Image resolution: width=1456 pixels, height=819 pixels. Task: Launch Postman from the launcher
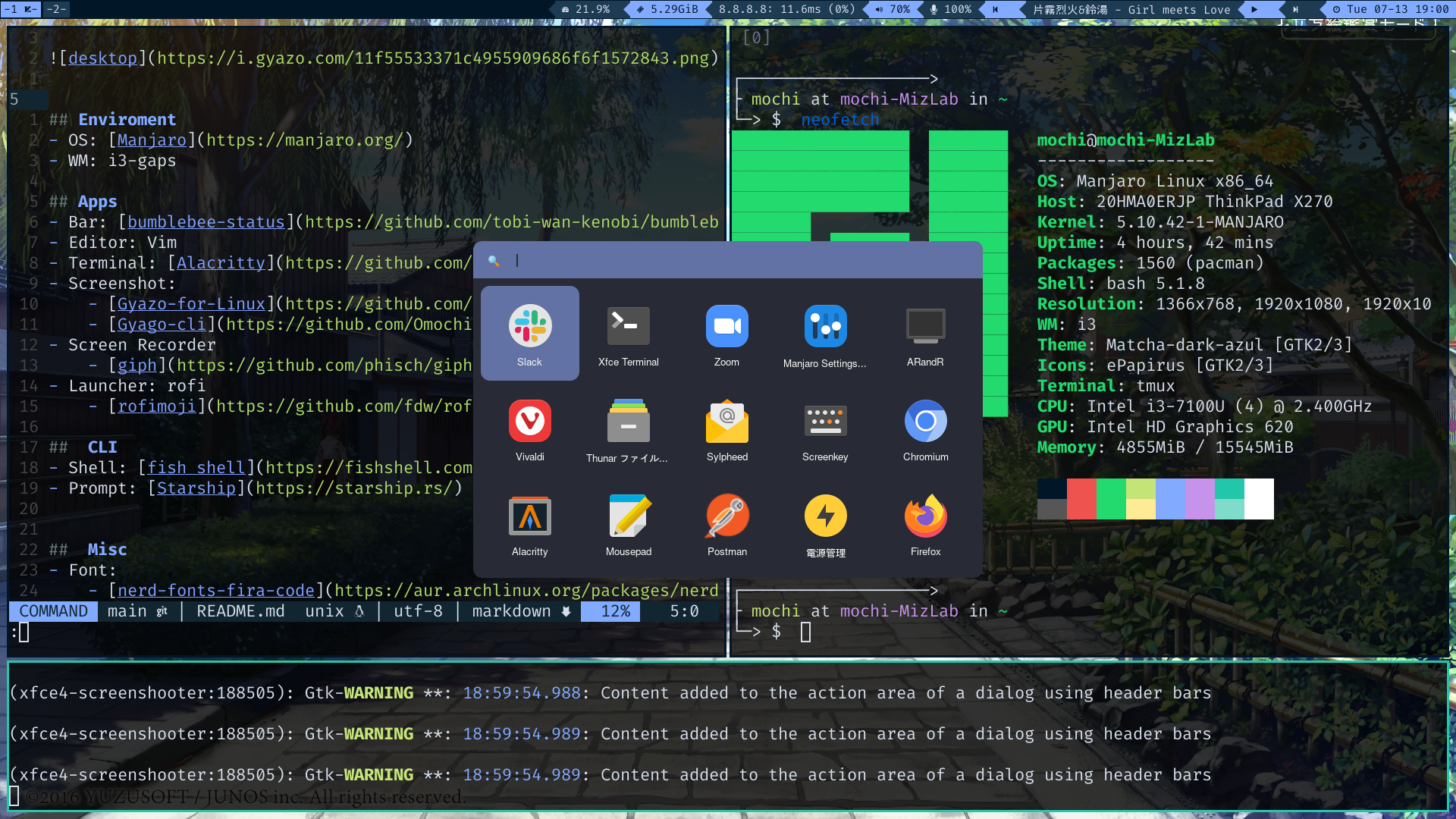(726, 522)
